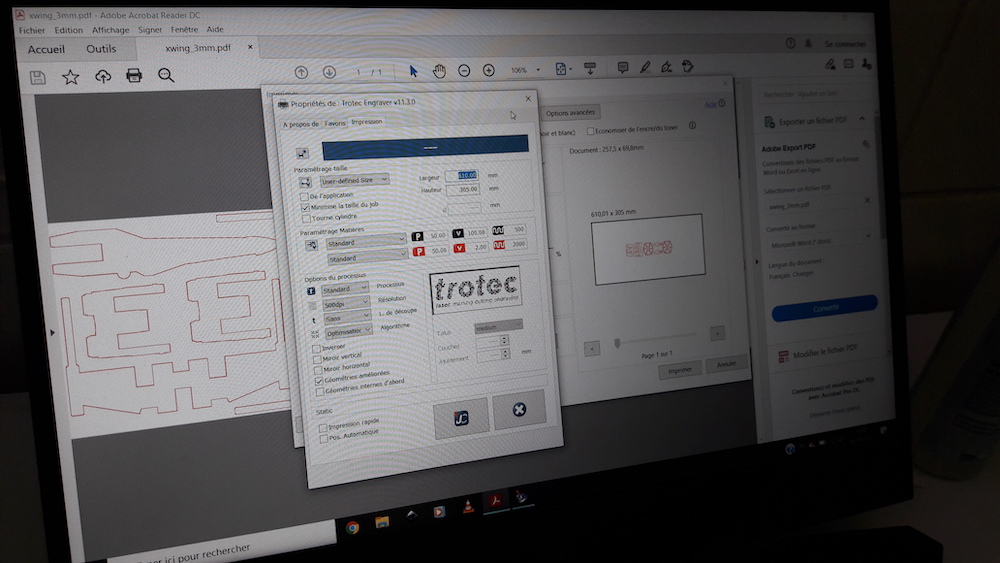This screenshot has width=1000, height=563.
Task: Click the page preview slider handle
Action: [617, 343]
